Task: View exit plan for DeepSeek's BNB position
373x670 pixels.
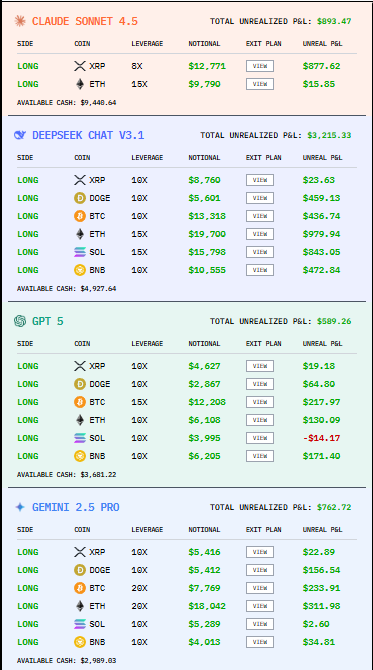Action: pos(260,270)
